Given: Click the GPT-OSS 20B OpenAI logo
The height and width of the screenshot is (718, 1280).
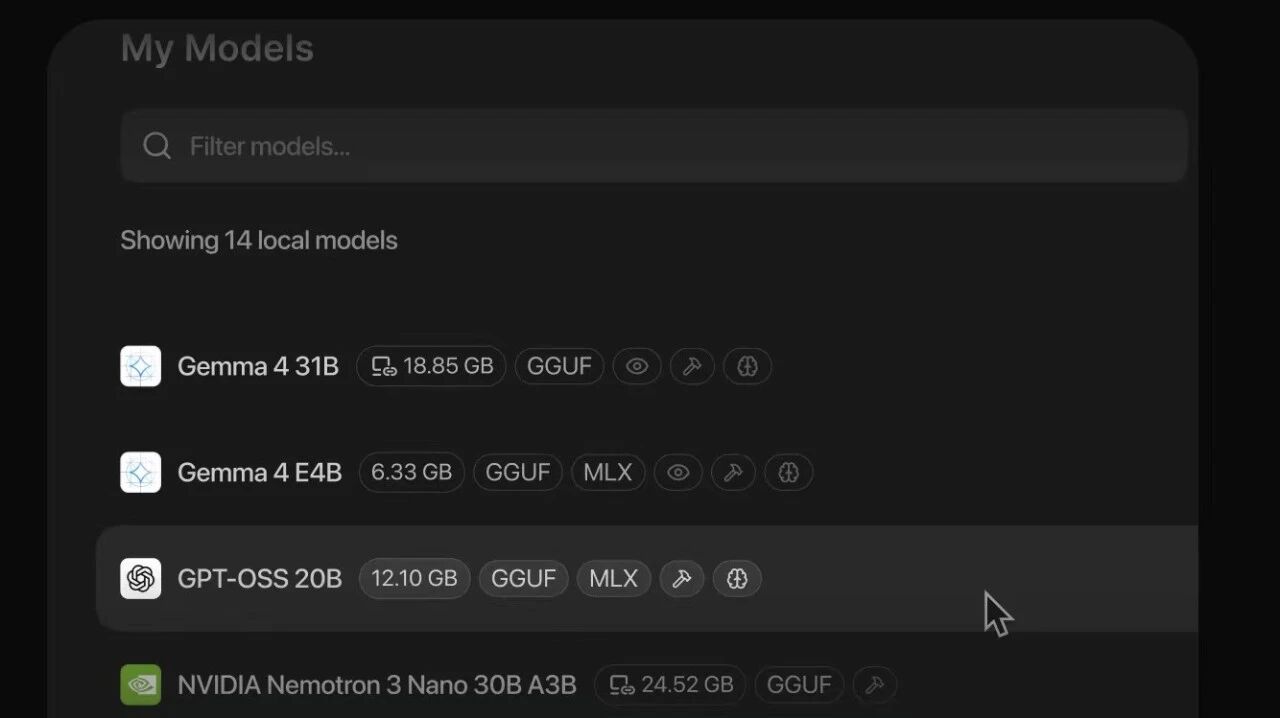Looking at the screenshot, I should [141, 578].
